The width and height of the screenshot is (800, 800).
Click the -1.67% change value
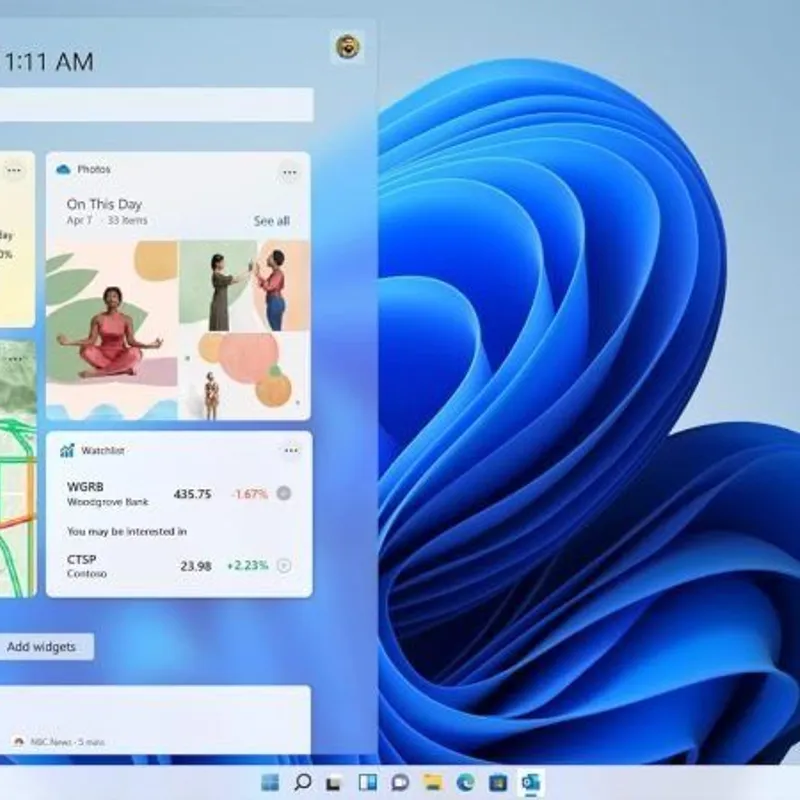(x=249, y=494)
